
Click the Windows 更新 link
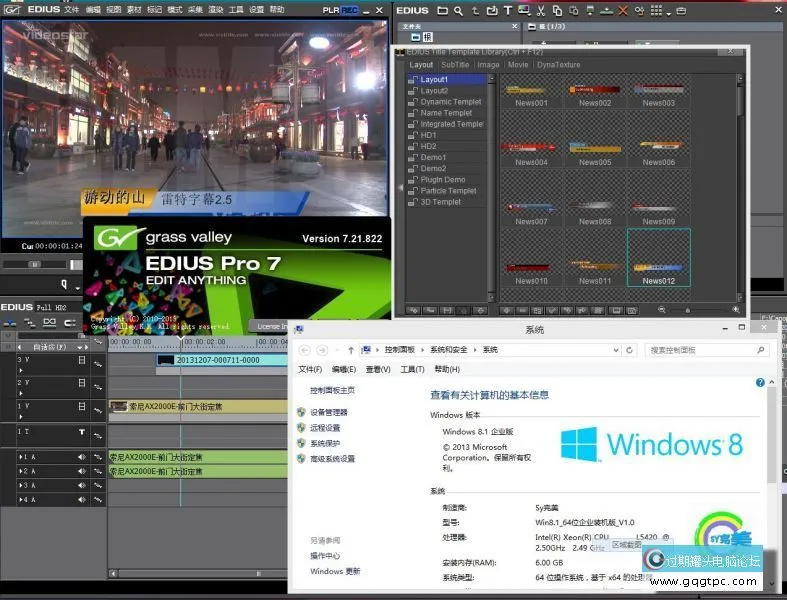coord(333,572)
